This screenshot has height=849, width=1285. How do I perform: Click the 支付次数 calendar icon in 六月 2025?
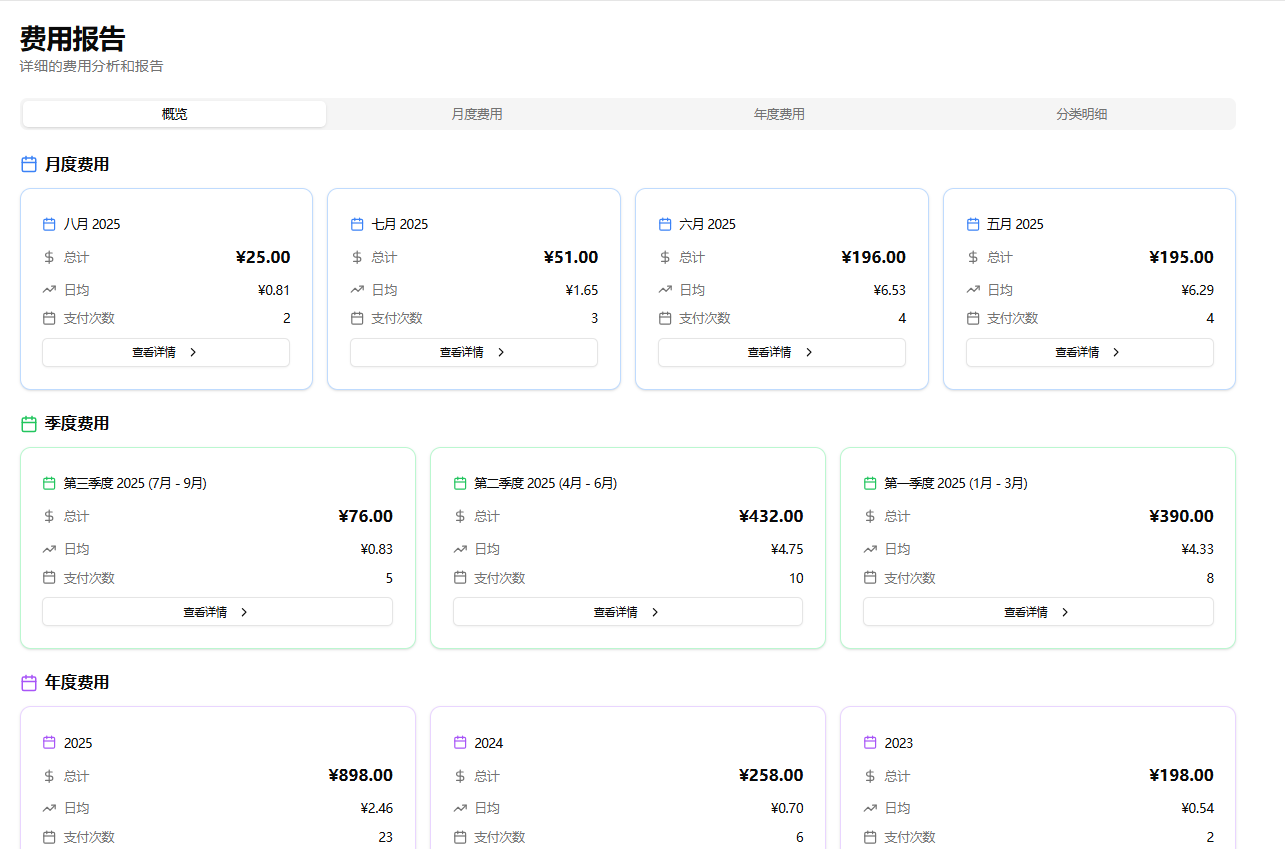(x=665, y=318)
